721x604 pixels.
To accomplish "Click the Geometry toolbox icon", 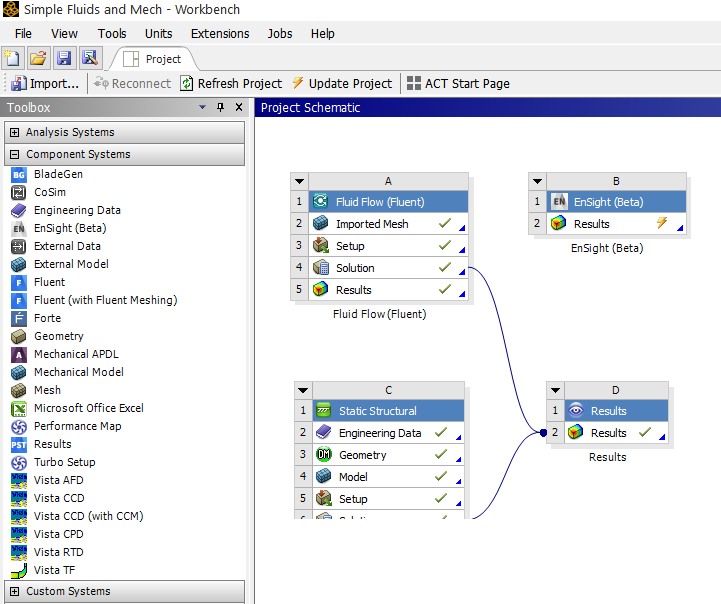I will pos(19,336).
